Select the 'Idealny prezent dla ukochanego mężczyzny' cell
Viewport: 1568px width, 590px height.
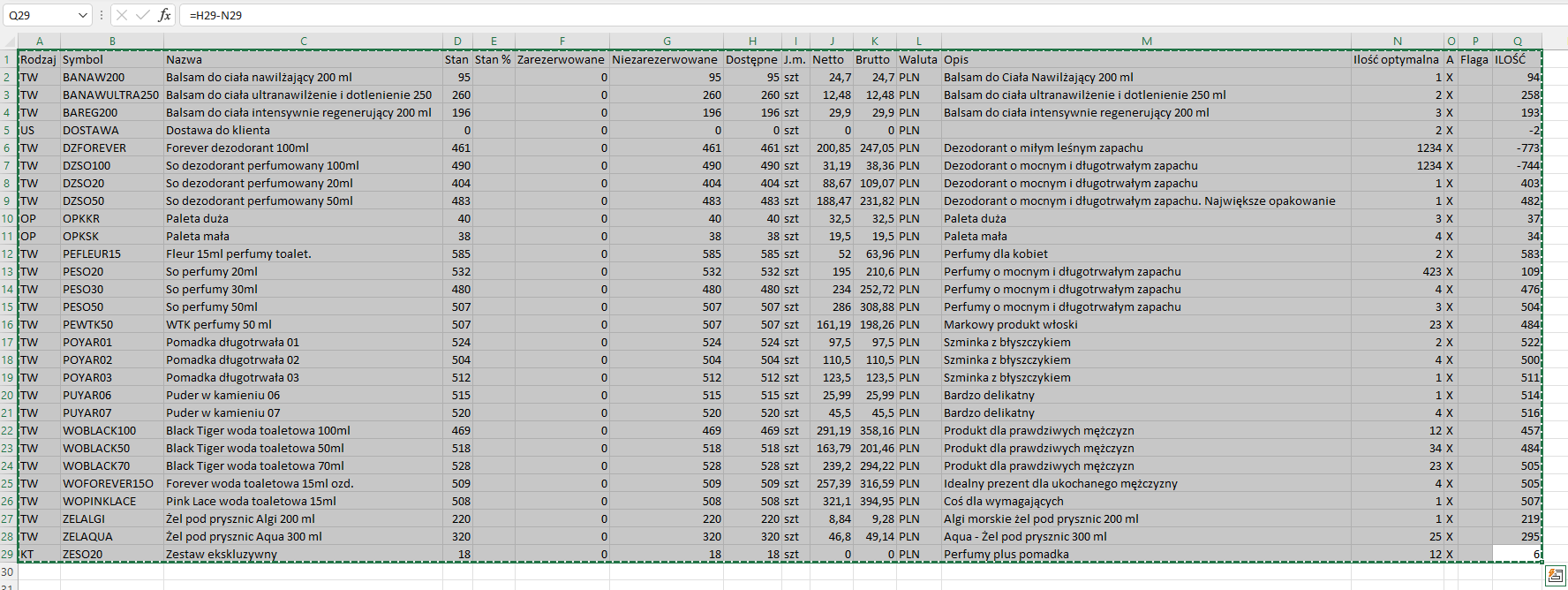click(x=1146, y=483)
